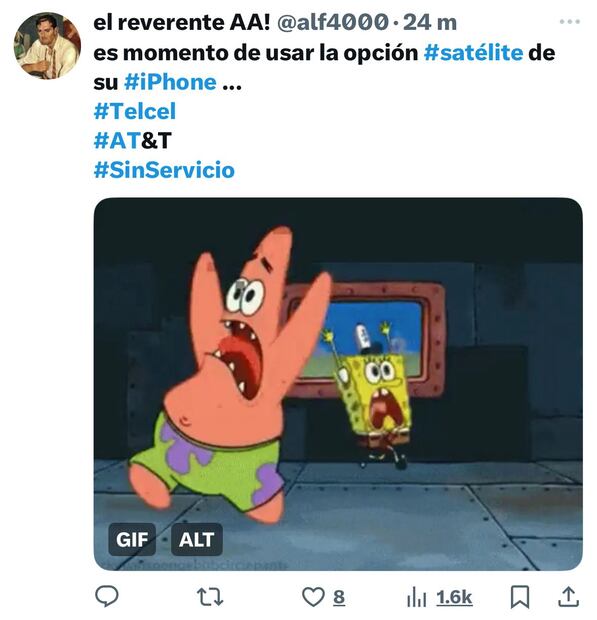Screen dimensions: 597x620
Task: Click the GIF badge on the media
Action: point(132,539)
